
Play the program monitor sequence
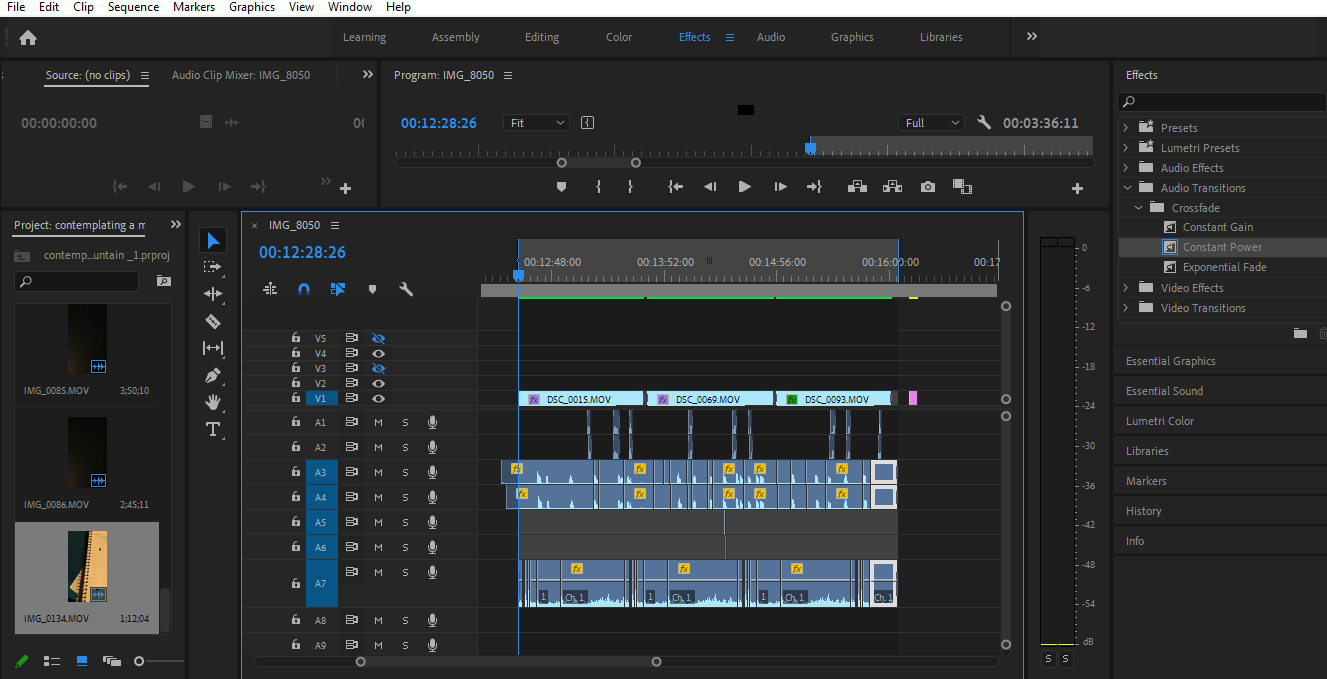pos(744,187)
